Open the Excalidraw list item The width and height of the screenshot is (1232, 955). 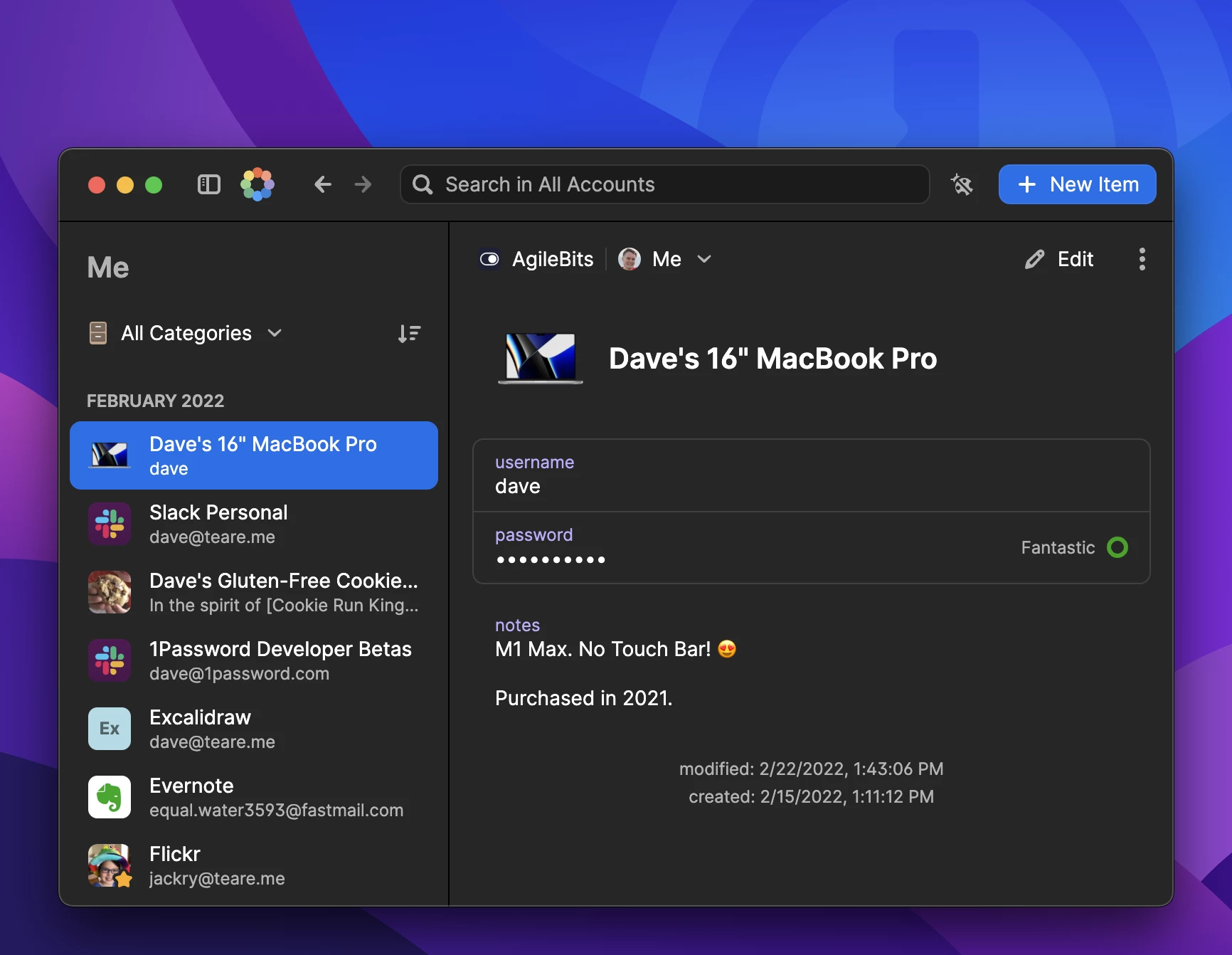254,729
